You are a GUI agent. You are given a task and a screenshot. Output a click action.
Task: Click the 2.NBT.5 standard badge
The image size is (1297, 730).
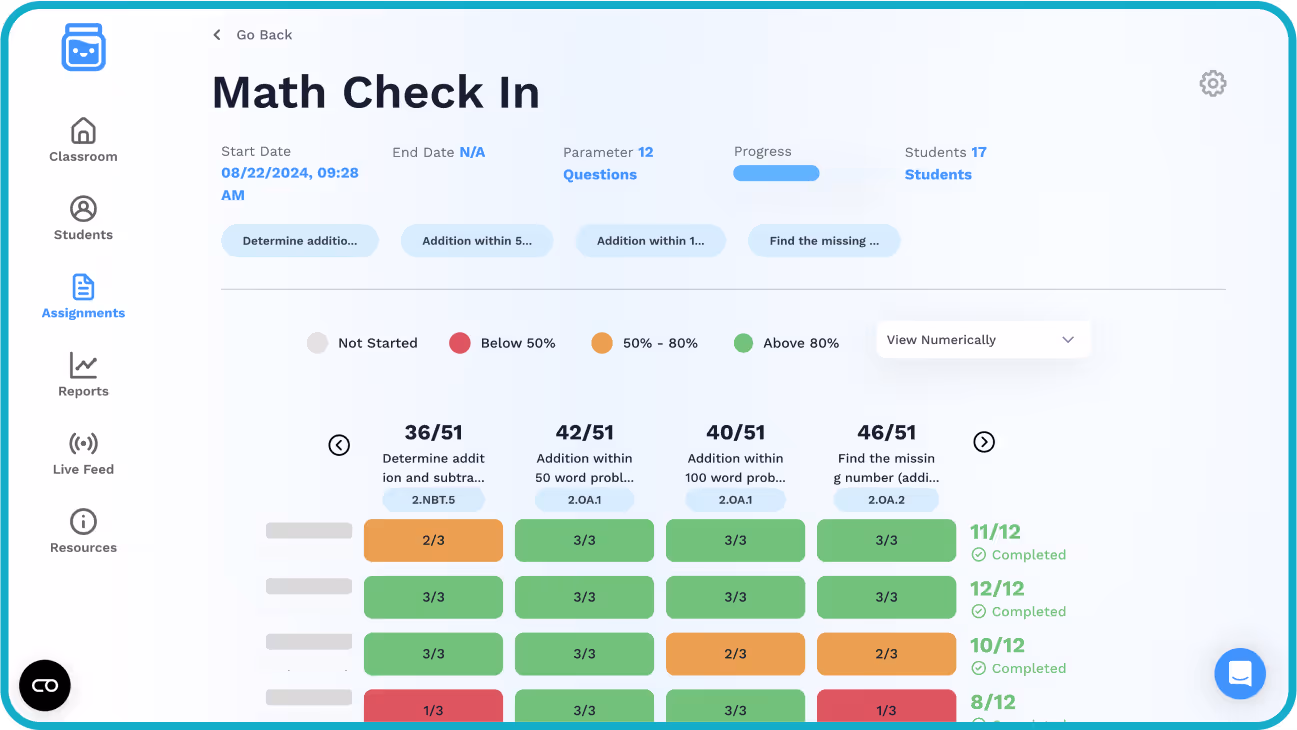(433, 499)
